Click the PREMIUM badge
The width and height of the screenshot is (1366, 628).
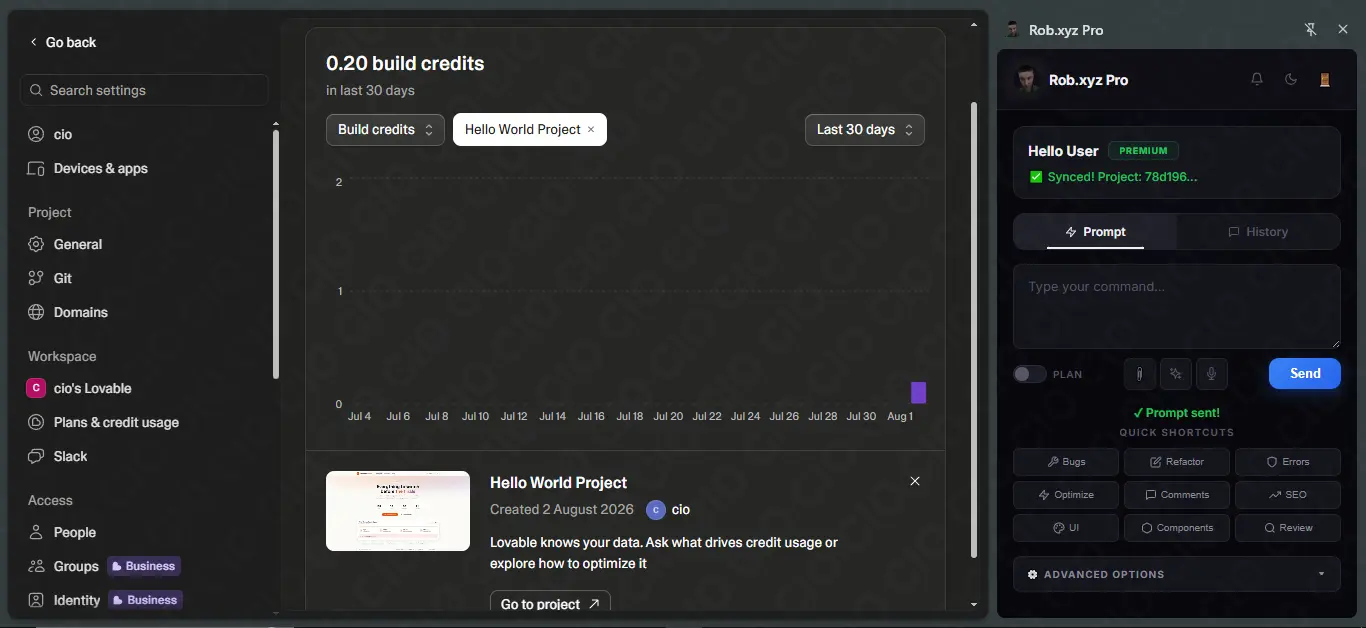click(x=1143, y=151)
